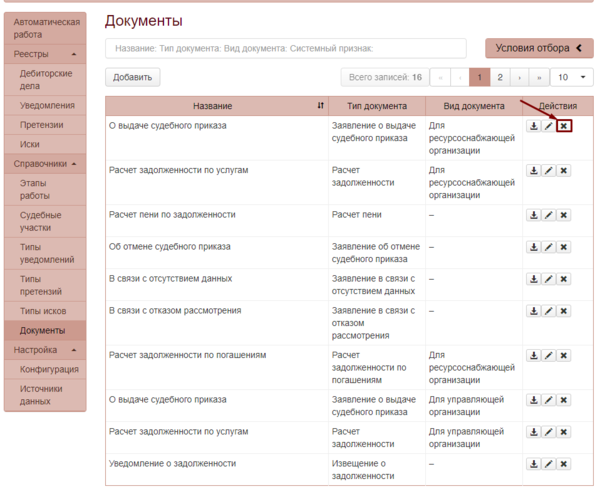Download second 'О выдаче судебного приказа' (управляющей организации)
Viewport: 600px width, 489px height.
[x=533, y=400]
